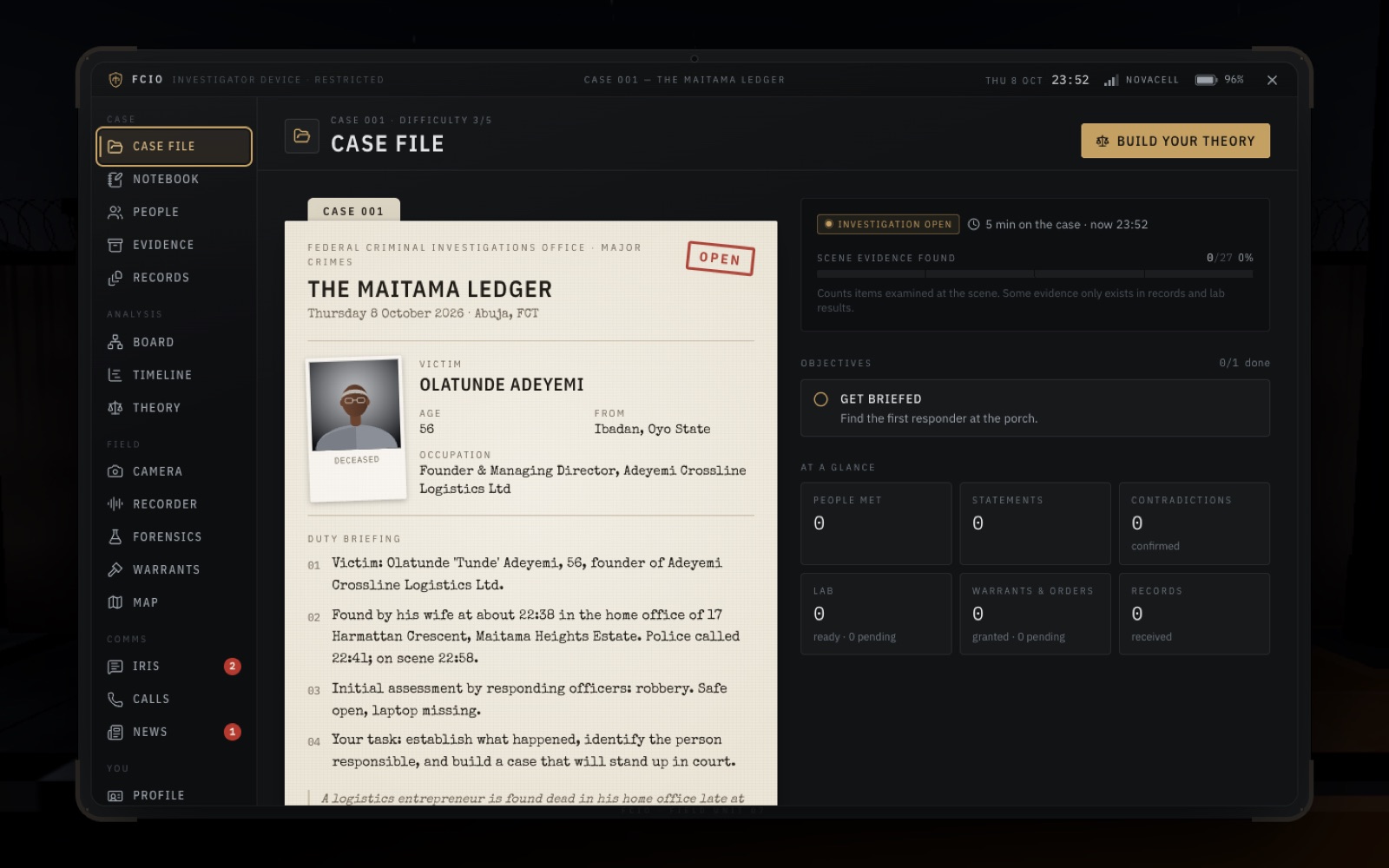Click the clock showing 23:52 in header
Screen dimensions: 1389x868
pyautogui.click(x=1070, y=80)
